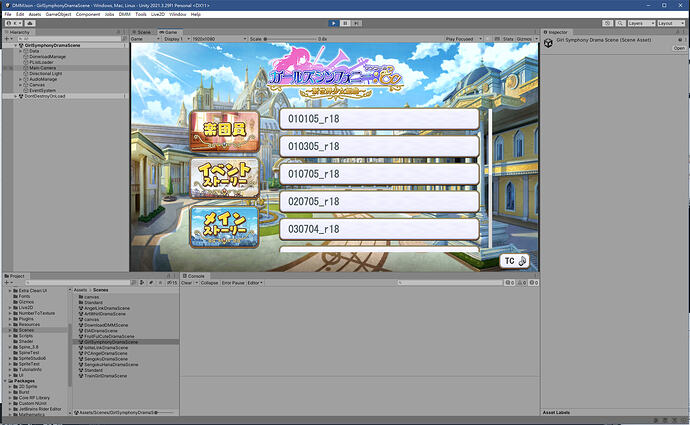Screen dimensions: 690x425
Task: Open the Layers dropdown
Action: coord(641,23)
